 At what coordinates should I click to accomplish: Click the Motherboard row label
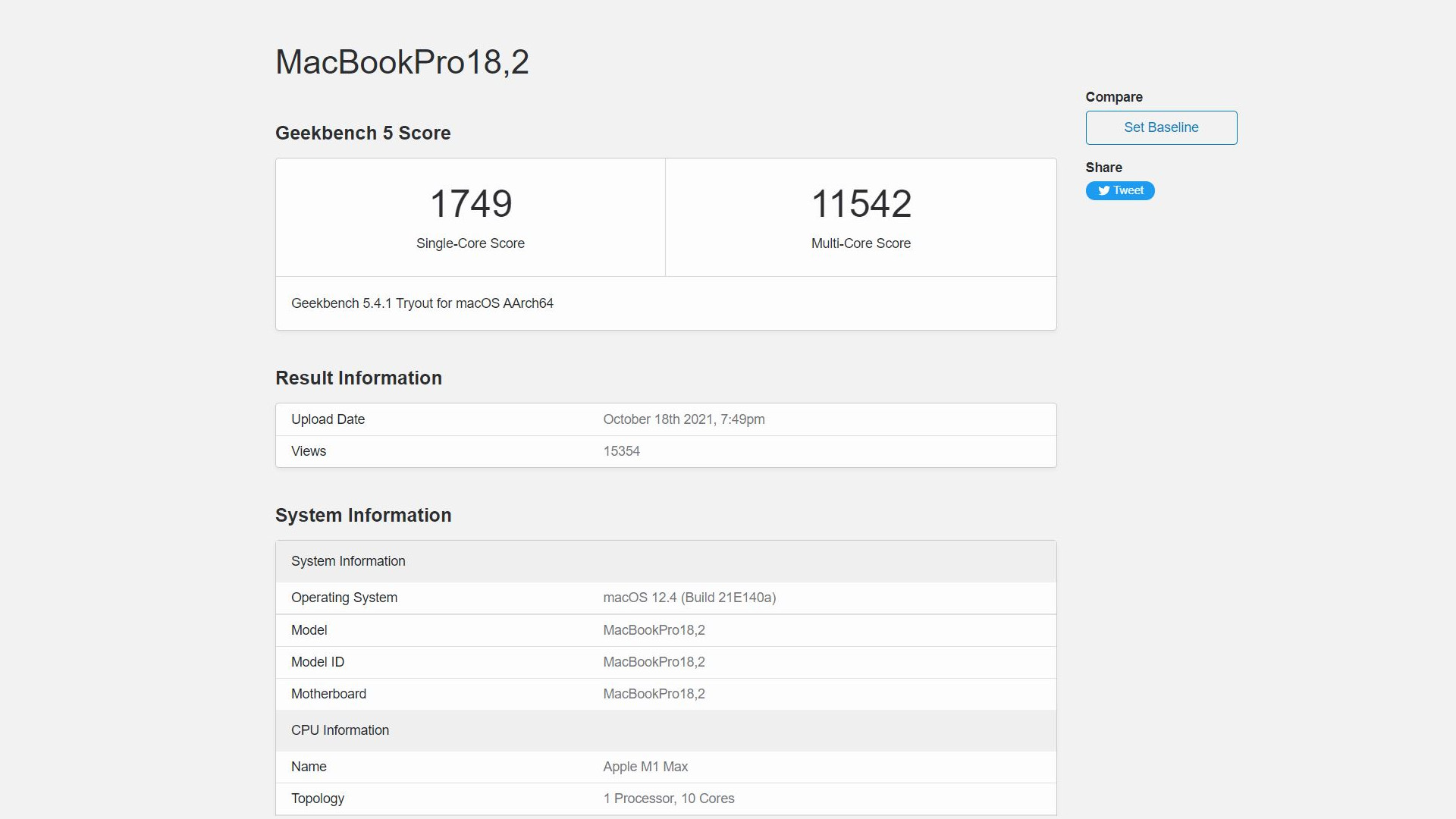coord(328,694)
